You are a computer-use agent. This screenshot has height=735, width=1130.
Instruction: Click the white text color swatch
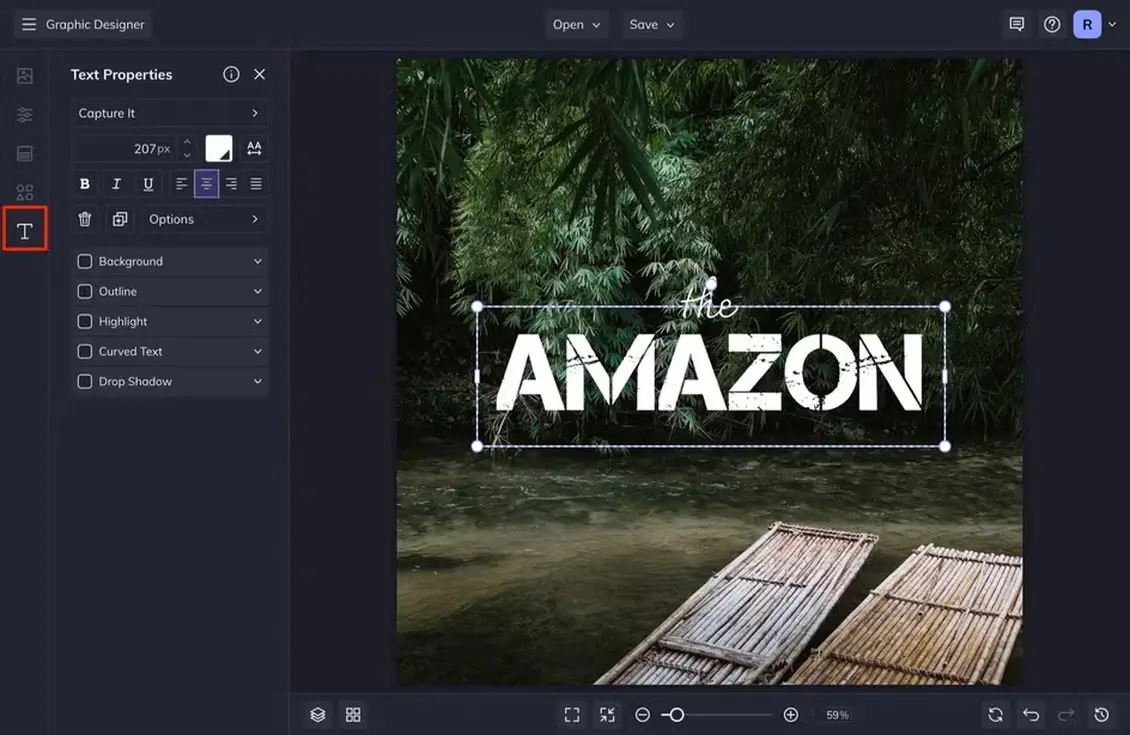219,149
